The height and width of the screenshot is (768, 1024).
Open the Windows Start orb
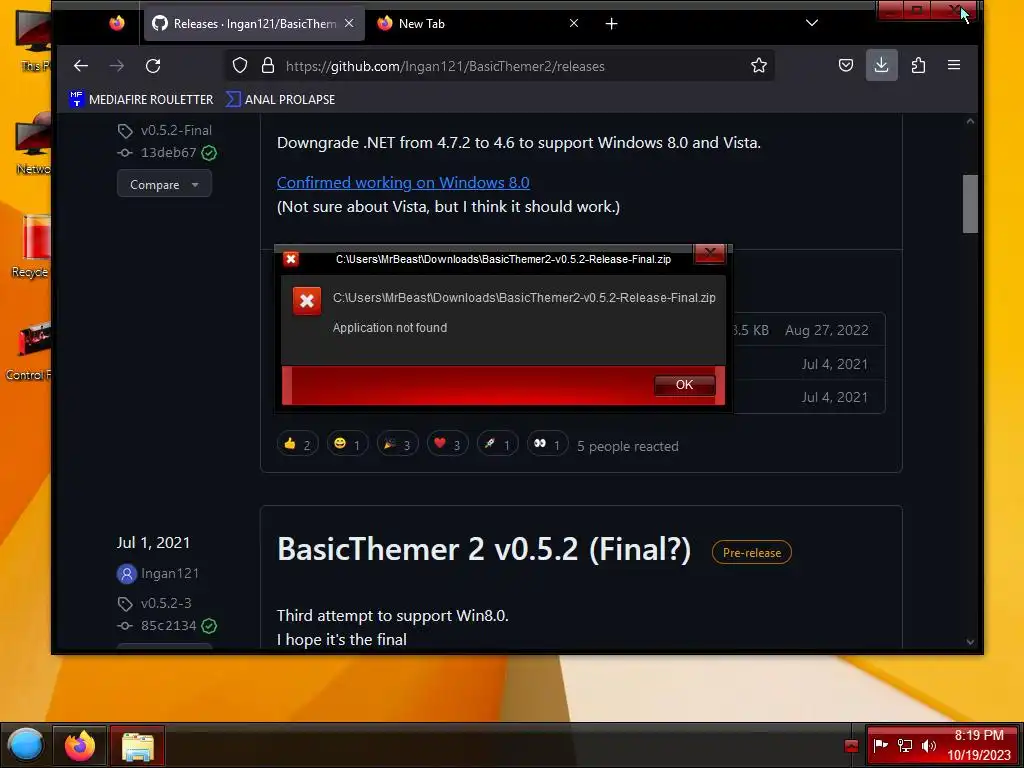click(x=25, y=744)
